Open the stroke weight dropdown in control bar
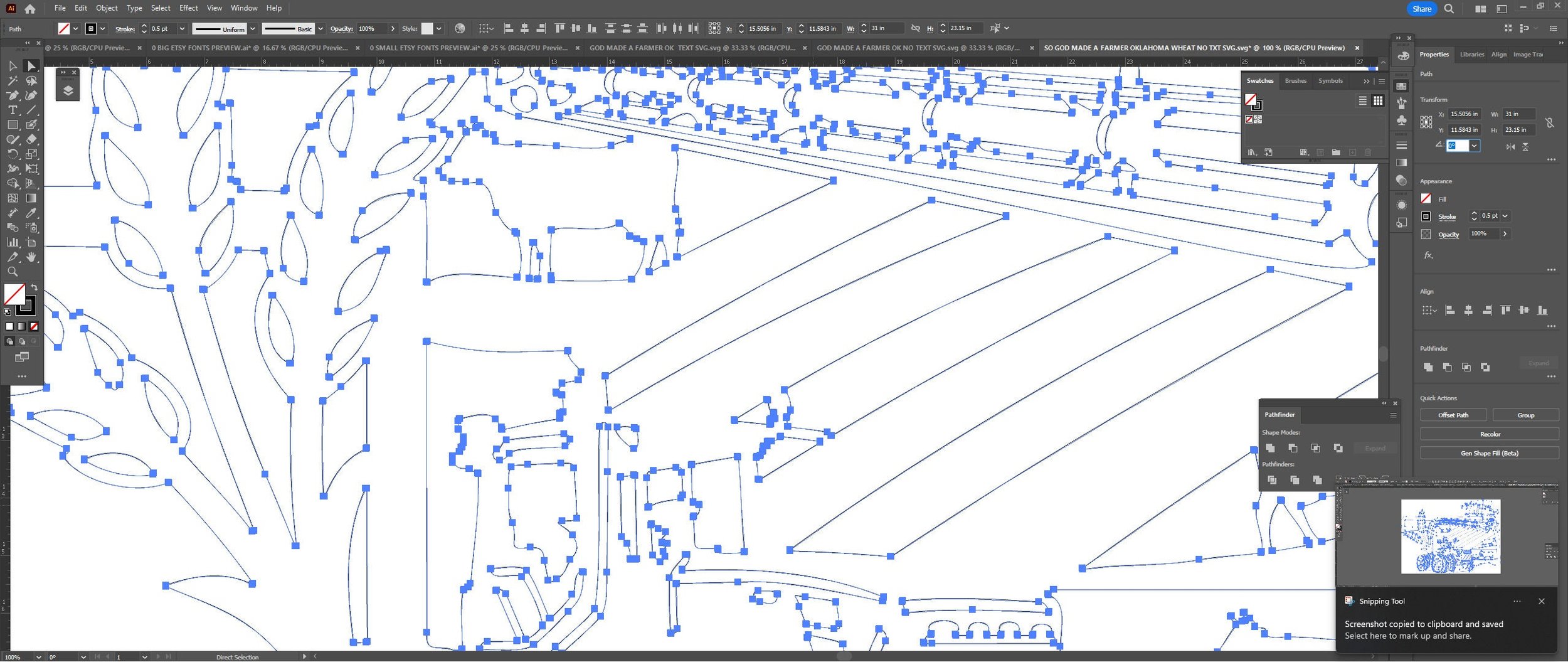 [182, 29]
